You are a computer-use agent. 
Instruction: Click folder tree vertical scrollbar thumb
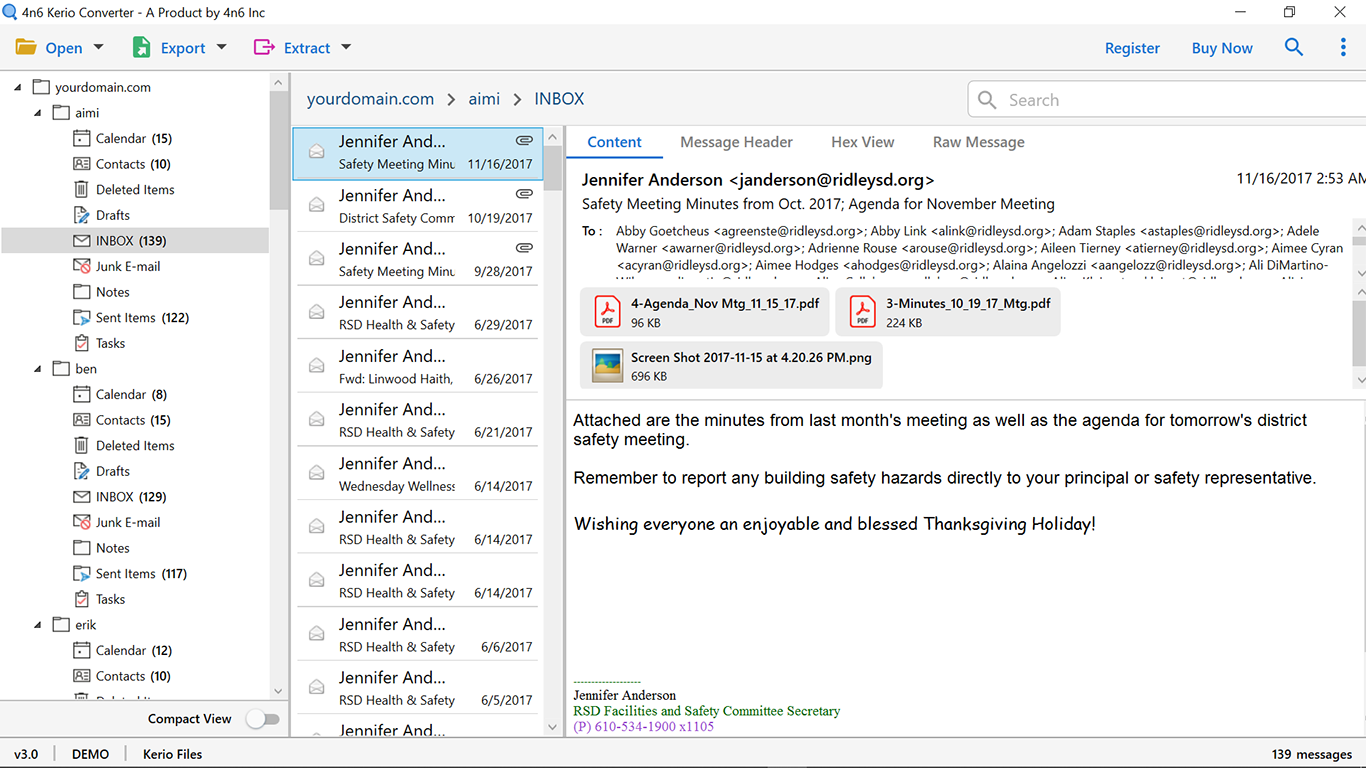click(x=278, y=150)
